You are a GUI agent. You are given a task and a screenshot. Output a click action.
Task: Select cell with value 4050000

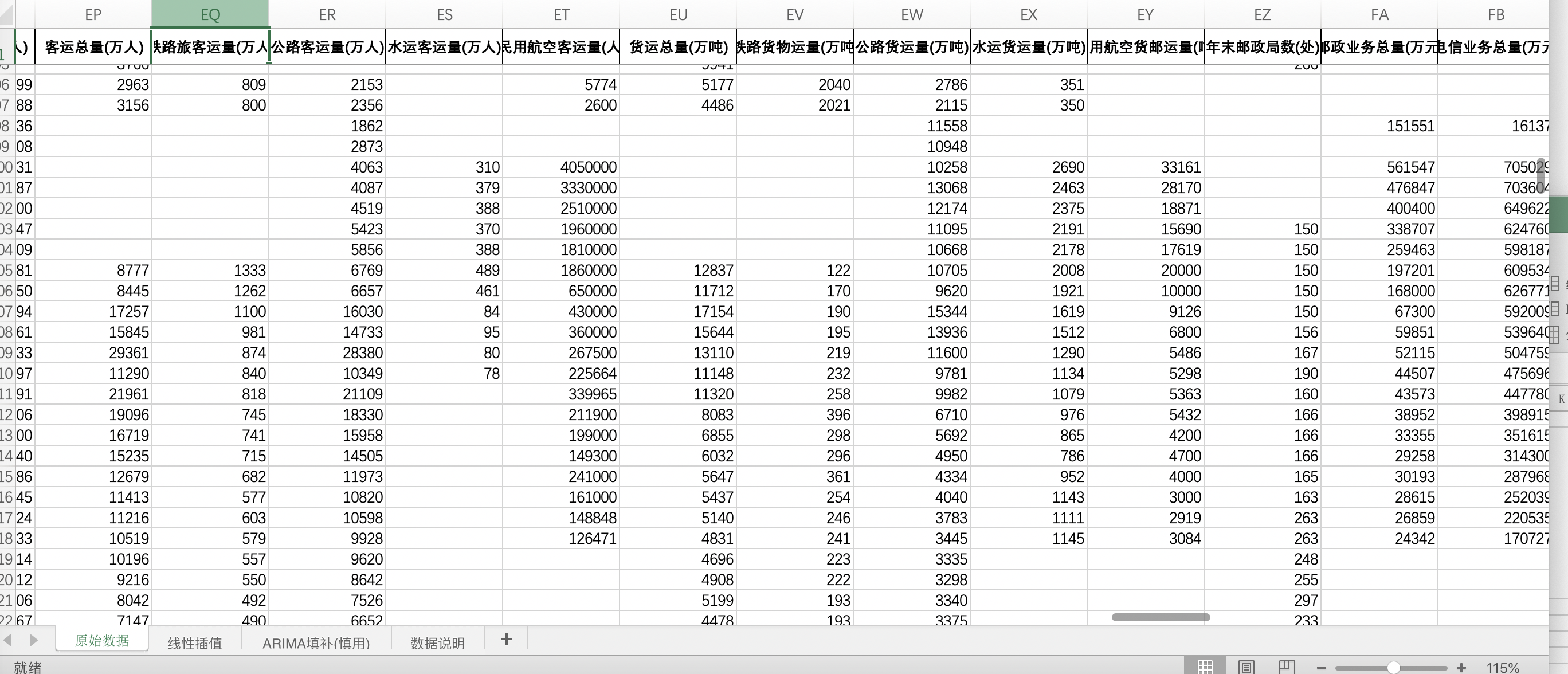560,167
